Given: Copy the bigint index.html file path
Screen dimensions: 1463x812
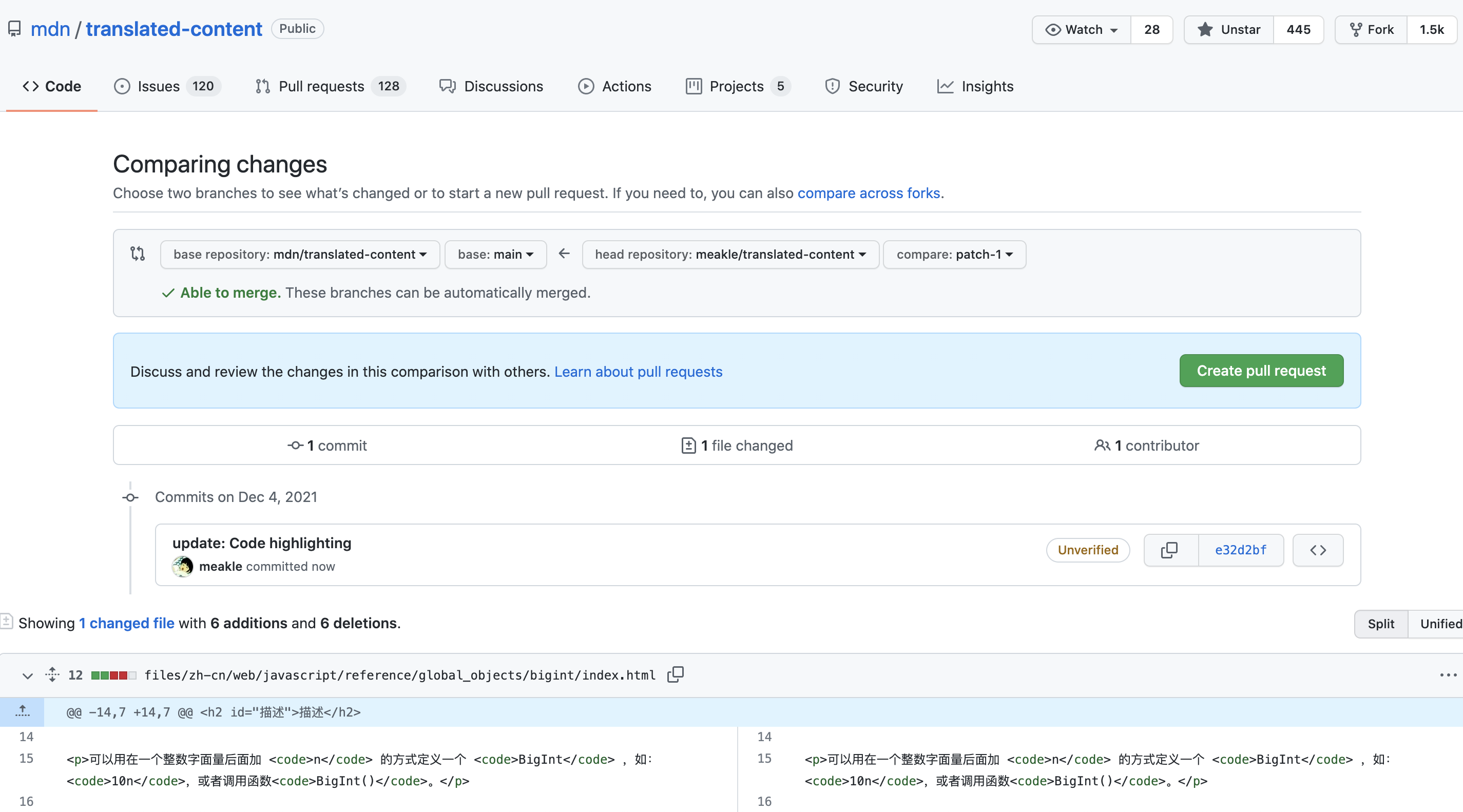Looking at the screenshot, I should pos(675,674).
